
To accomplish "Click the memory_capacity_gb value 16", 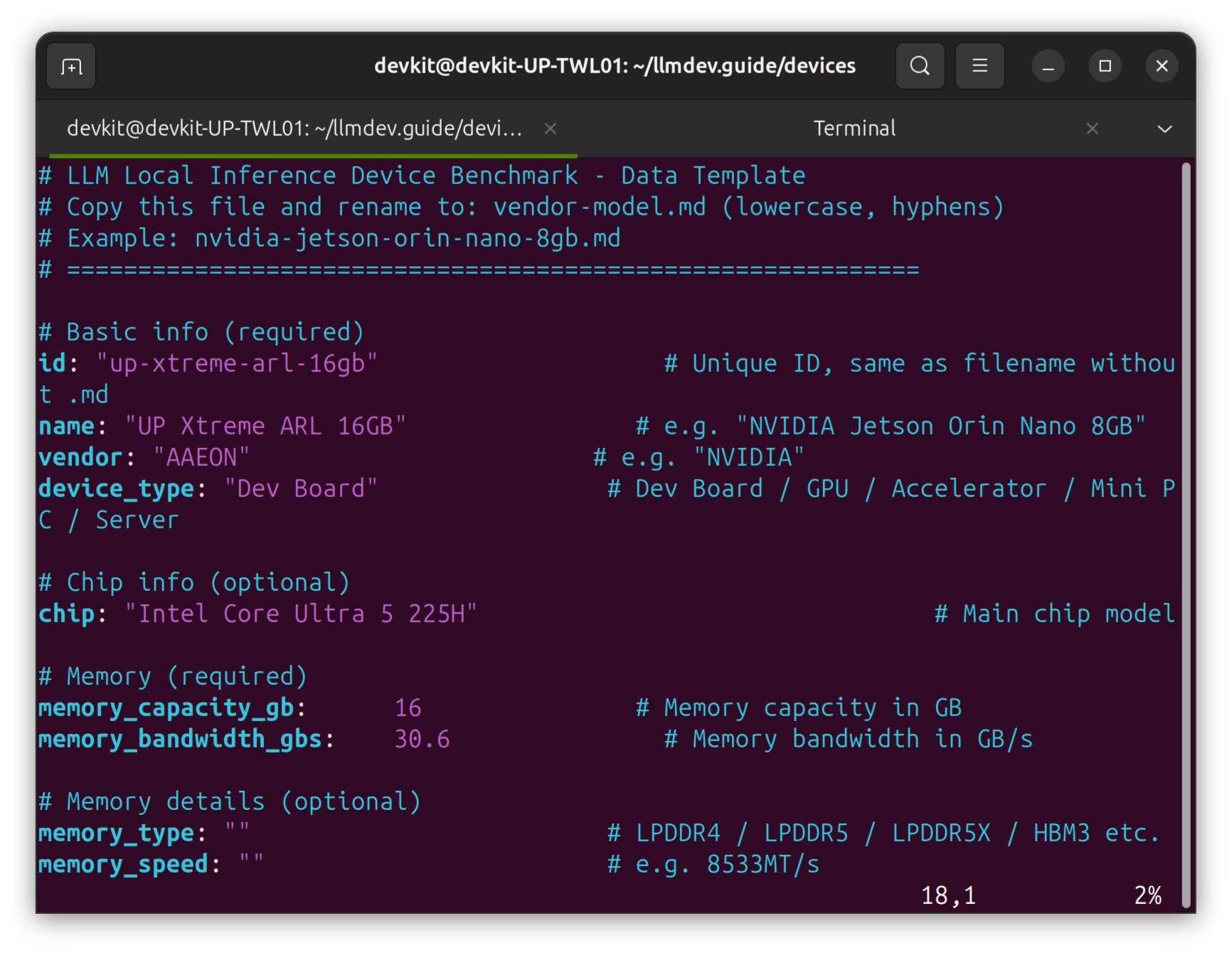I will [x=408, y=708].
